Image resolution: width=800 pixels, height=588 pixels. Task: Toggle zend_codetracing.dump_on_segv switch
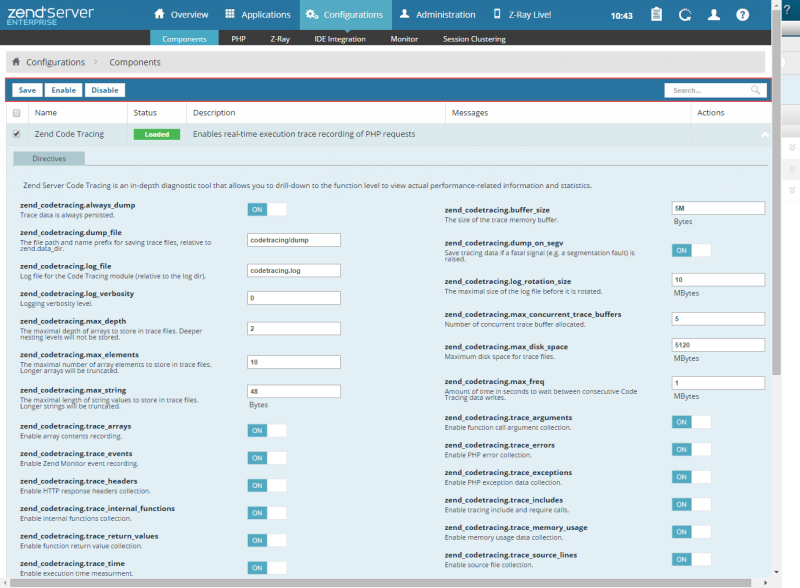coord(691,250)
